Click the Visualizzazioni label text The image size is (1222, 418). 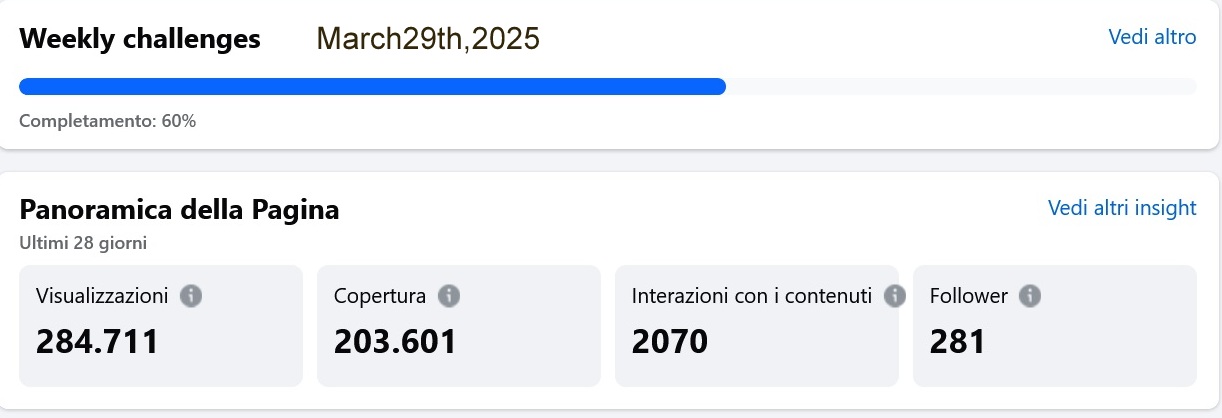[102, 296]
